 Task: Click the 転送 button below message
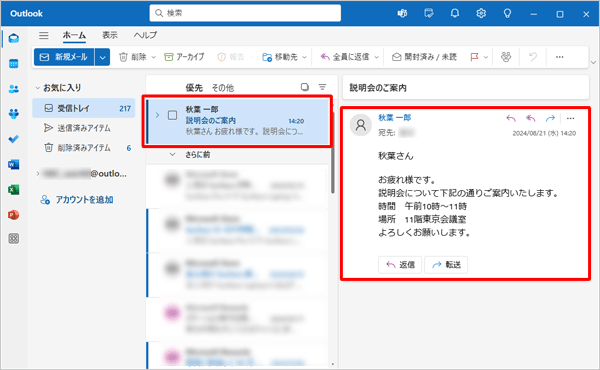[446, 265]
